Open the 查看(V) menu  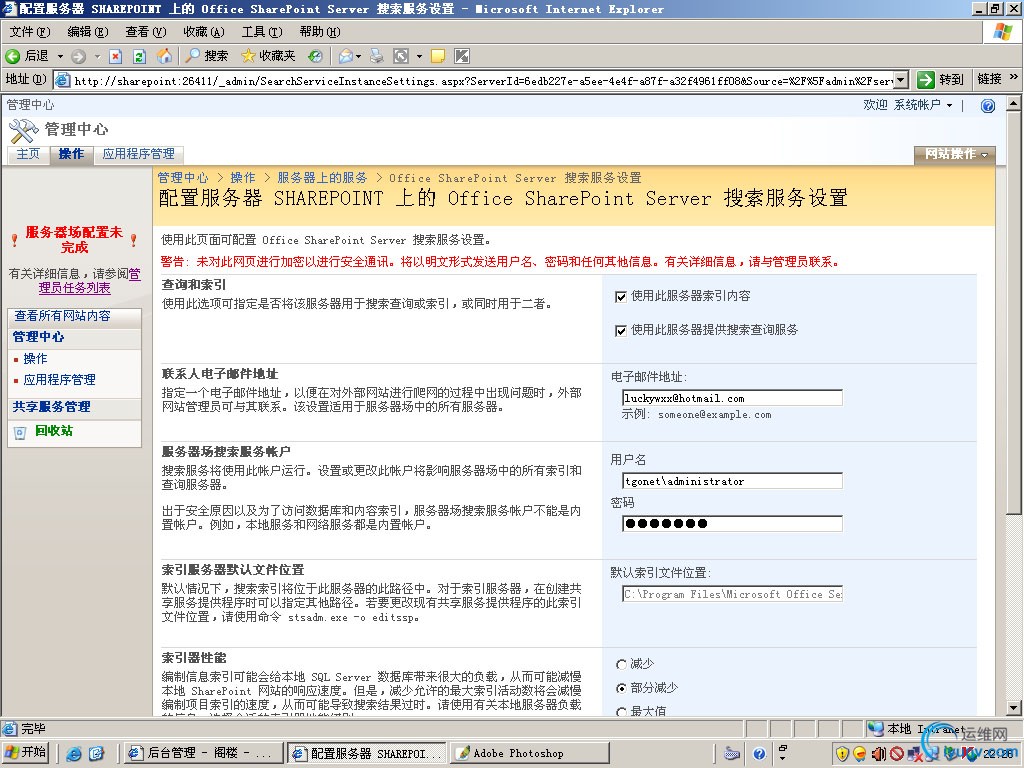click(146, 31)
